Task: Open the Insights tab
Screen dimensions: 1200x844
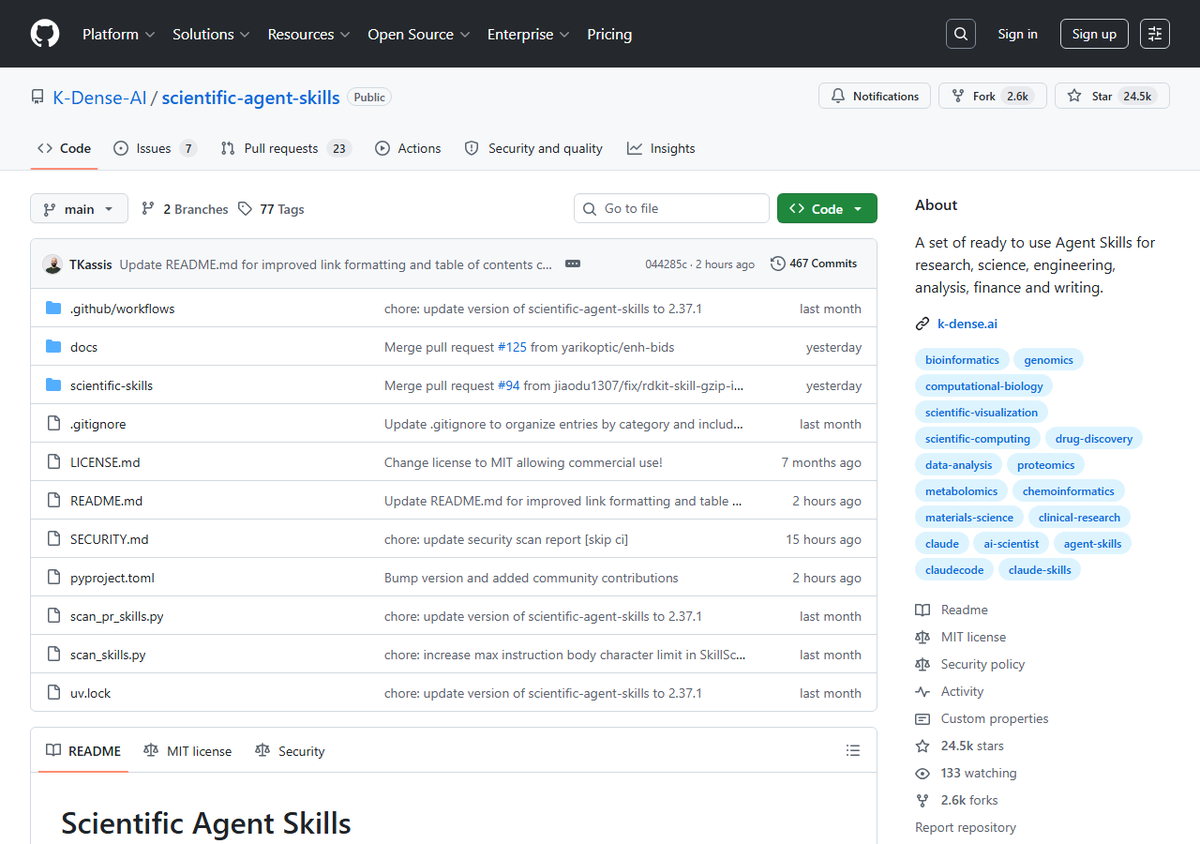Action: click(x=661, y=148)
